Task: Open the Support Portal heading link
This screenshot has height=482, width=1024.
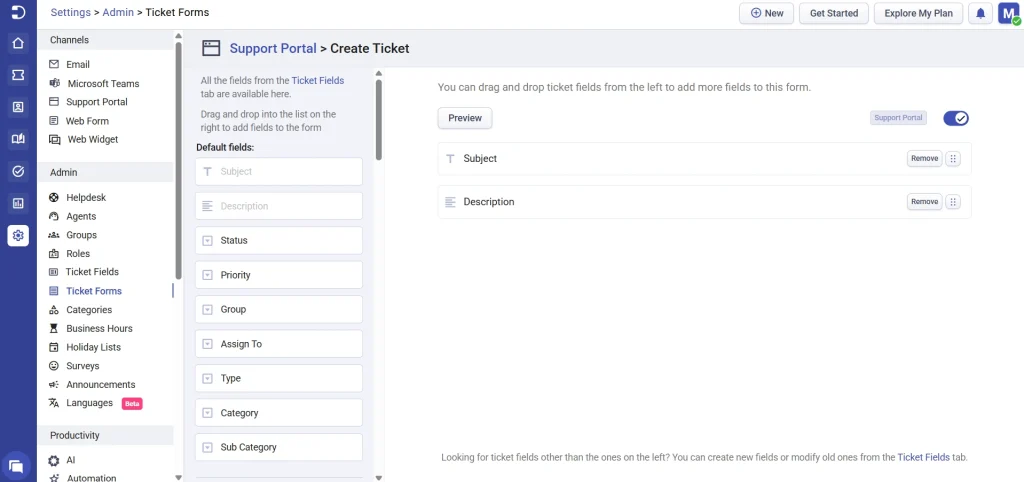Action: click(x=273, y=48)
